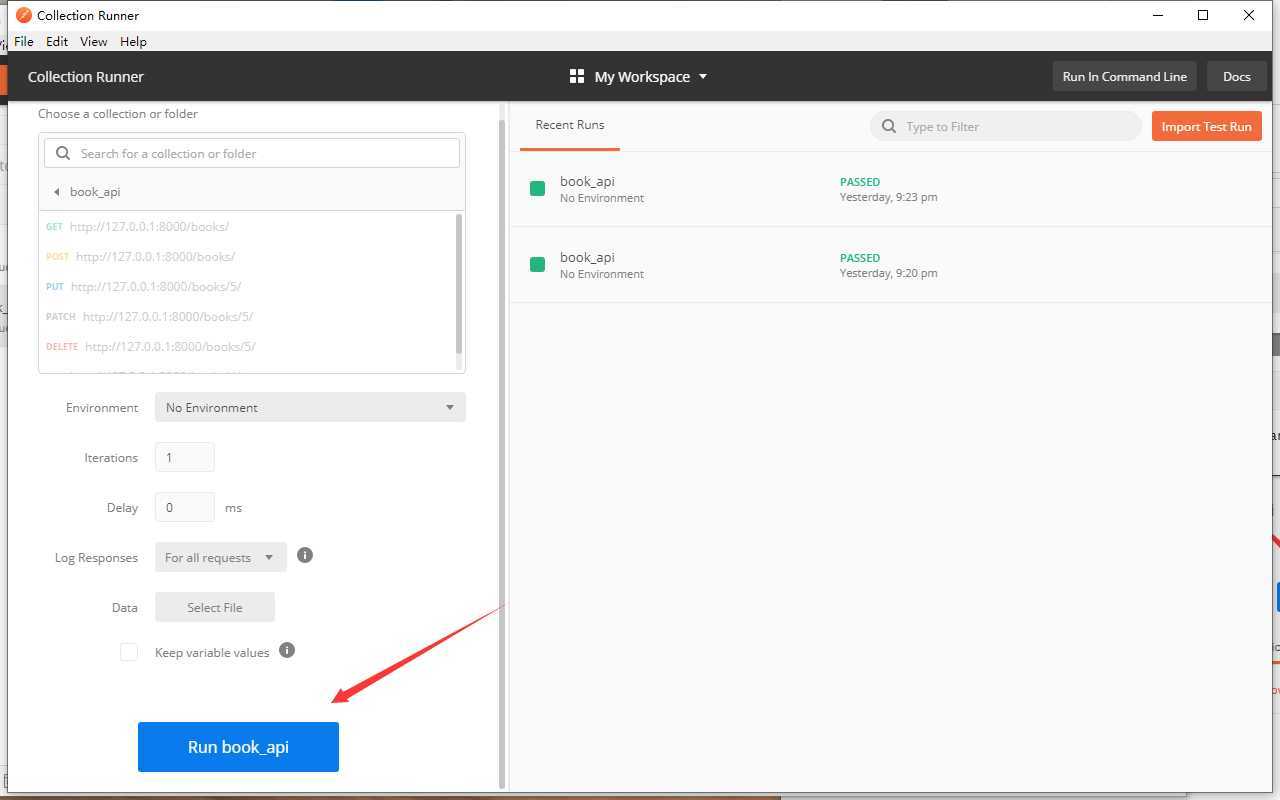Minimize the Collection Runner window
Image resolution: width=1280 pixels, height=800 pixels.
tap(1158, 15)
